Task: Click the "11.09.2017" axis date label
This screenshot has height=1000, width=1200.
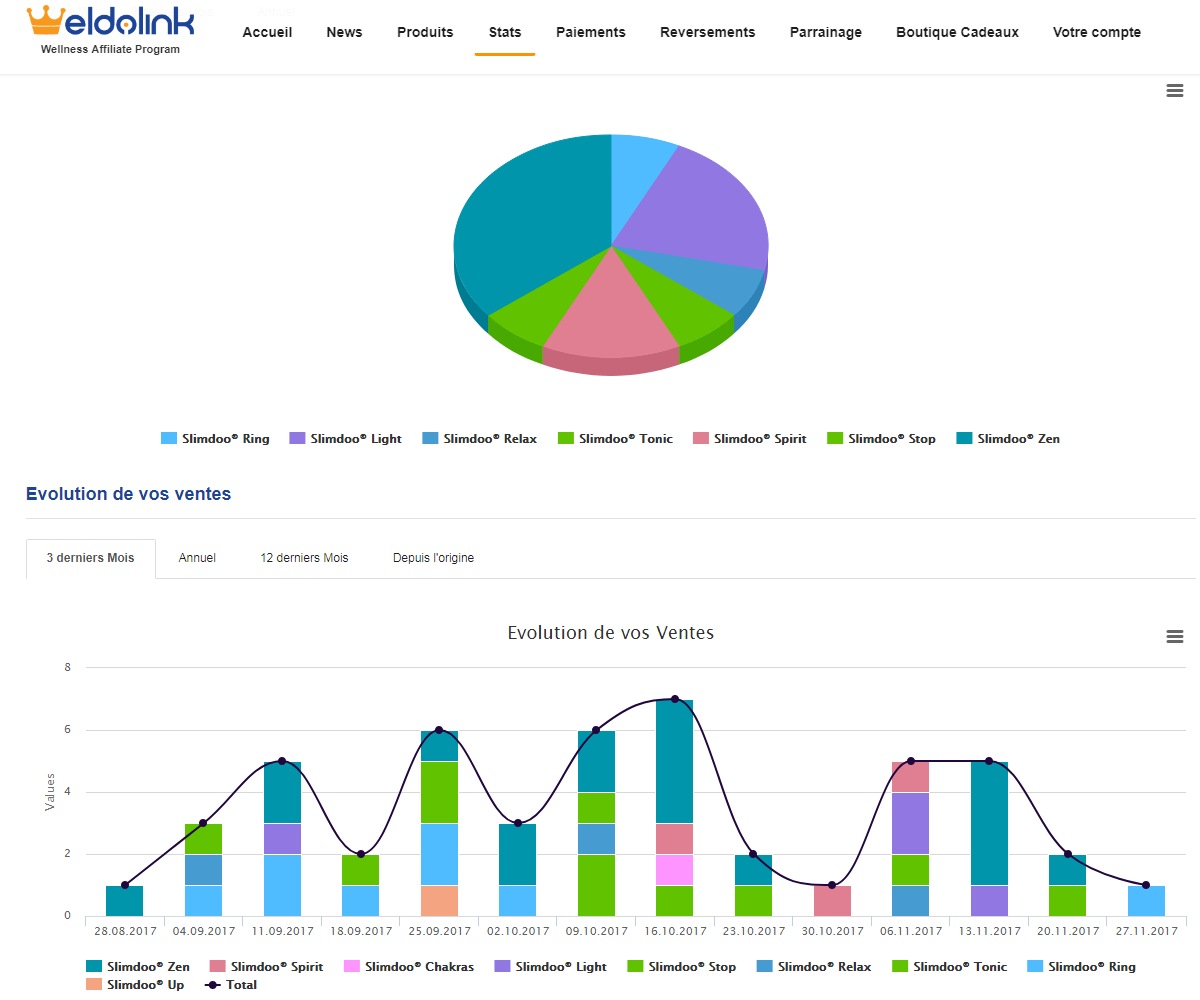Action: [x=282, y=931]
